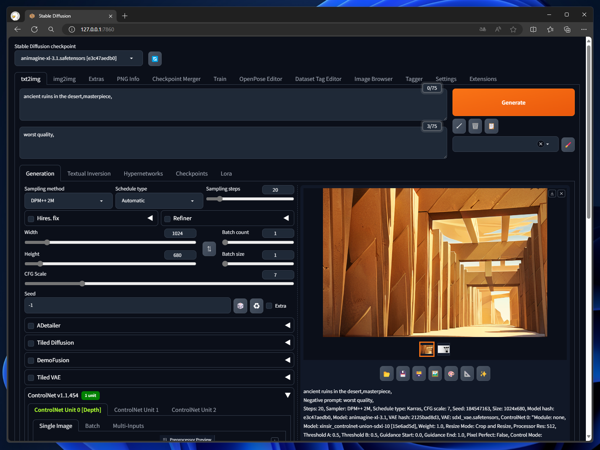Randomize seed with the dice icon
The image size is (600, 450).
coord(240,306)
